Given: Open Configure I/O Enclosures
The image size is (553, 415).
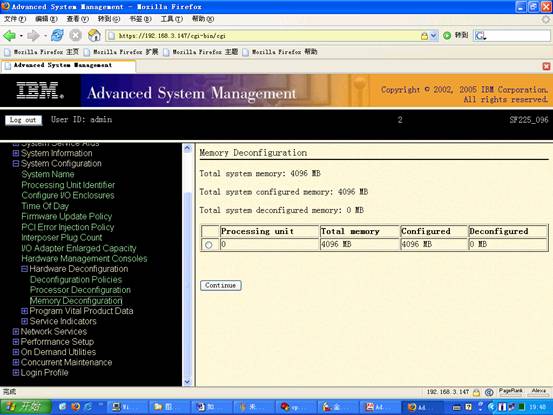Looking at the screenshot, I should click(68, 195).
